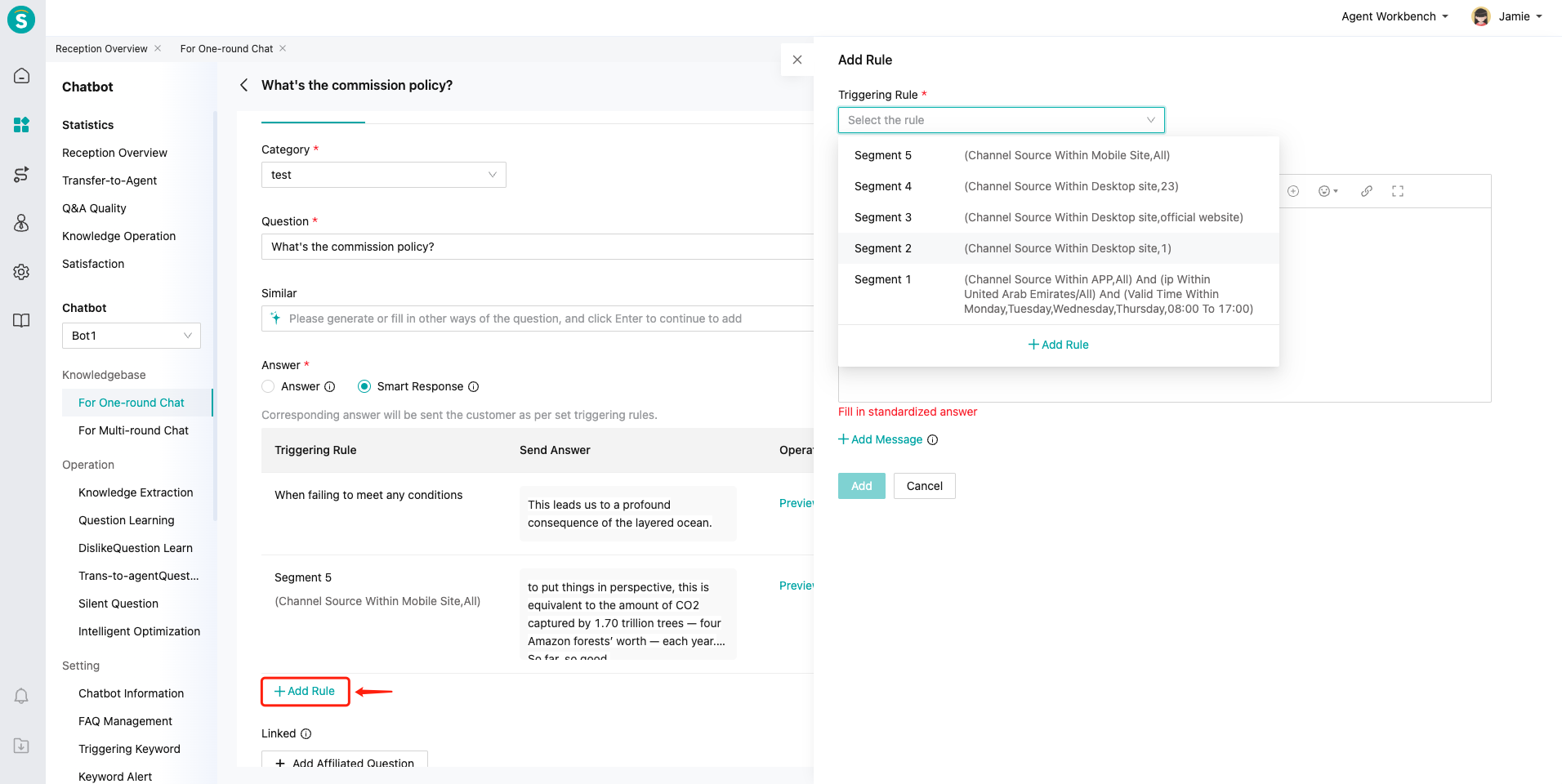Viewport: 1562px width, 784px height.
Task: Click Add Affiliated Question button
Action: pos(345,761)
